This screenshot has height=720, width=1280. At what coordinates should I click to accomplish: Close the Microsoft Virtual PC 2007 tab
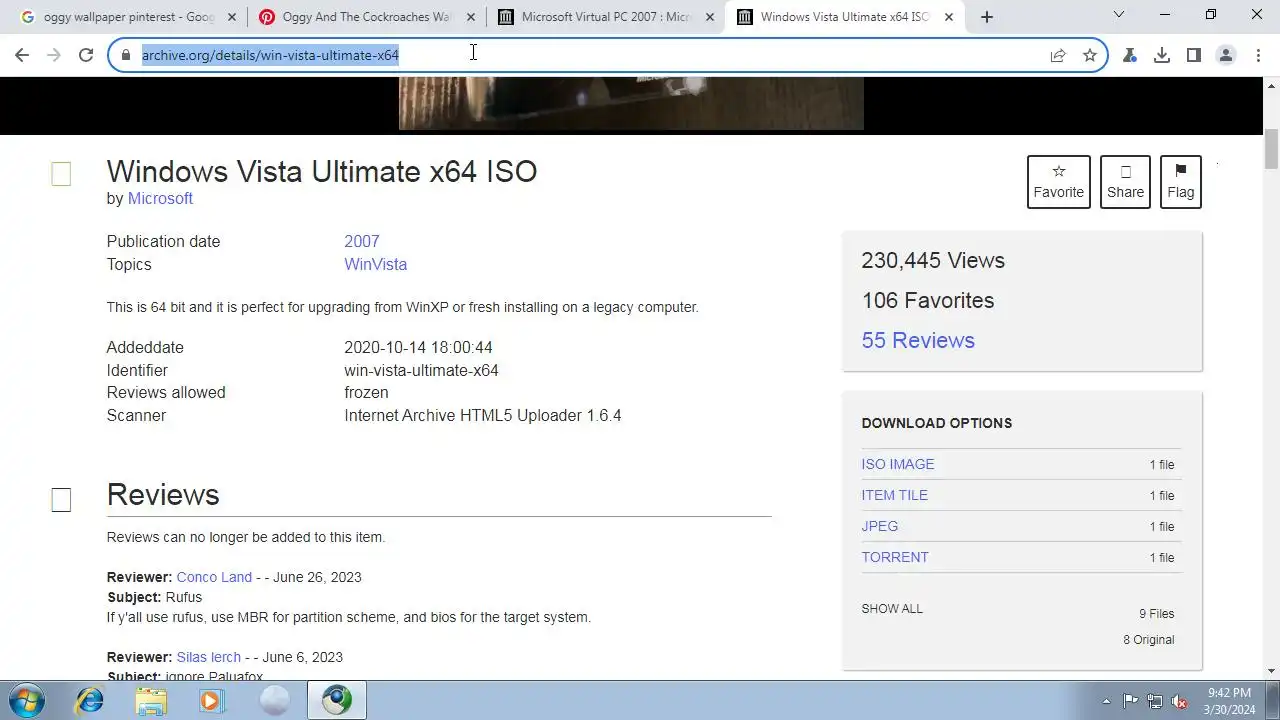pos(710,17)
